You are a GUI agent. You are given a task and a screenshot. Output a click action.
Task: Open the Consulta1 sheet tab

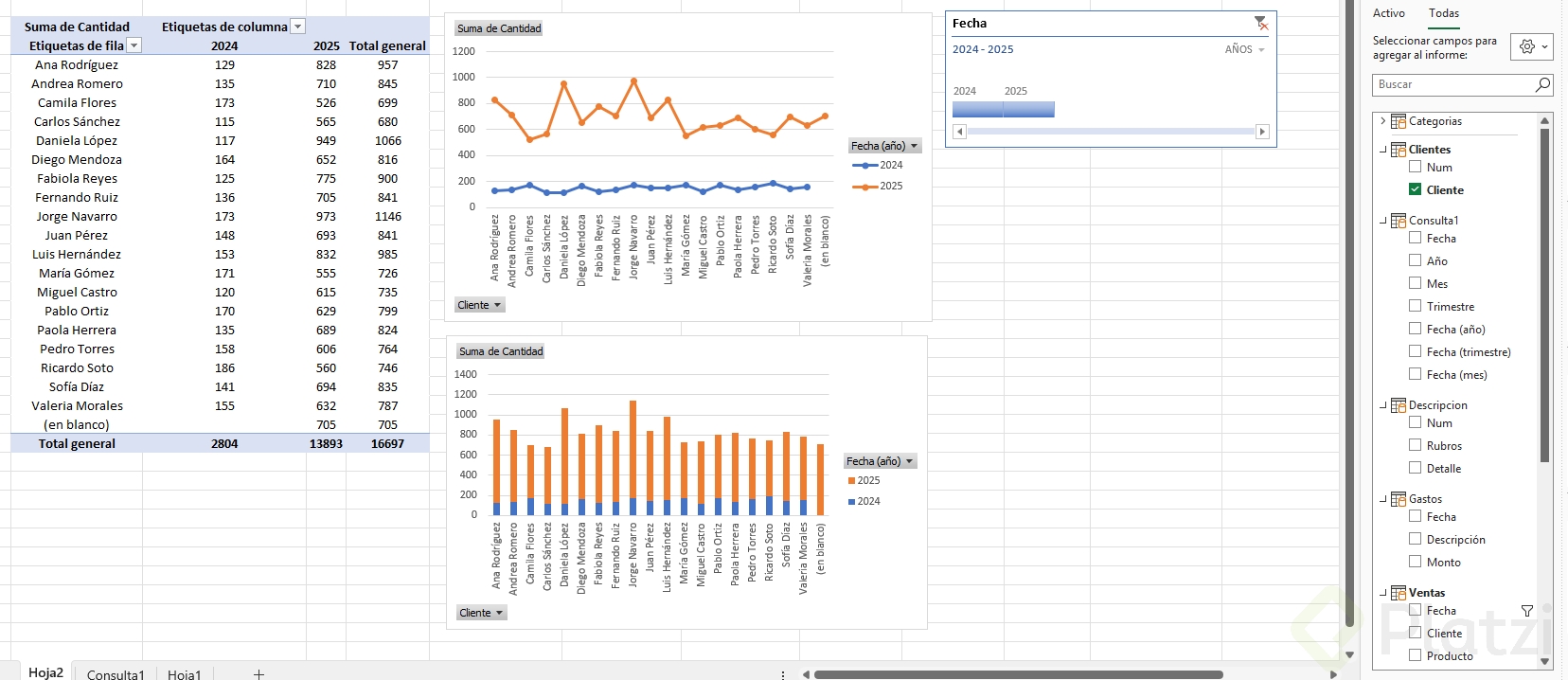116,674
